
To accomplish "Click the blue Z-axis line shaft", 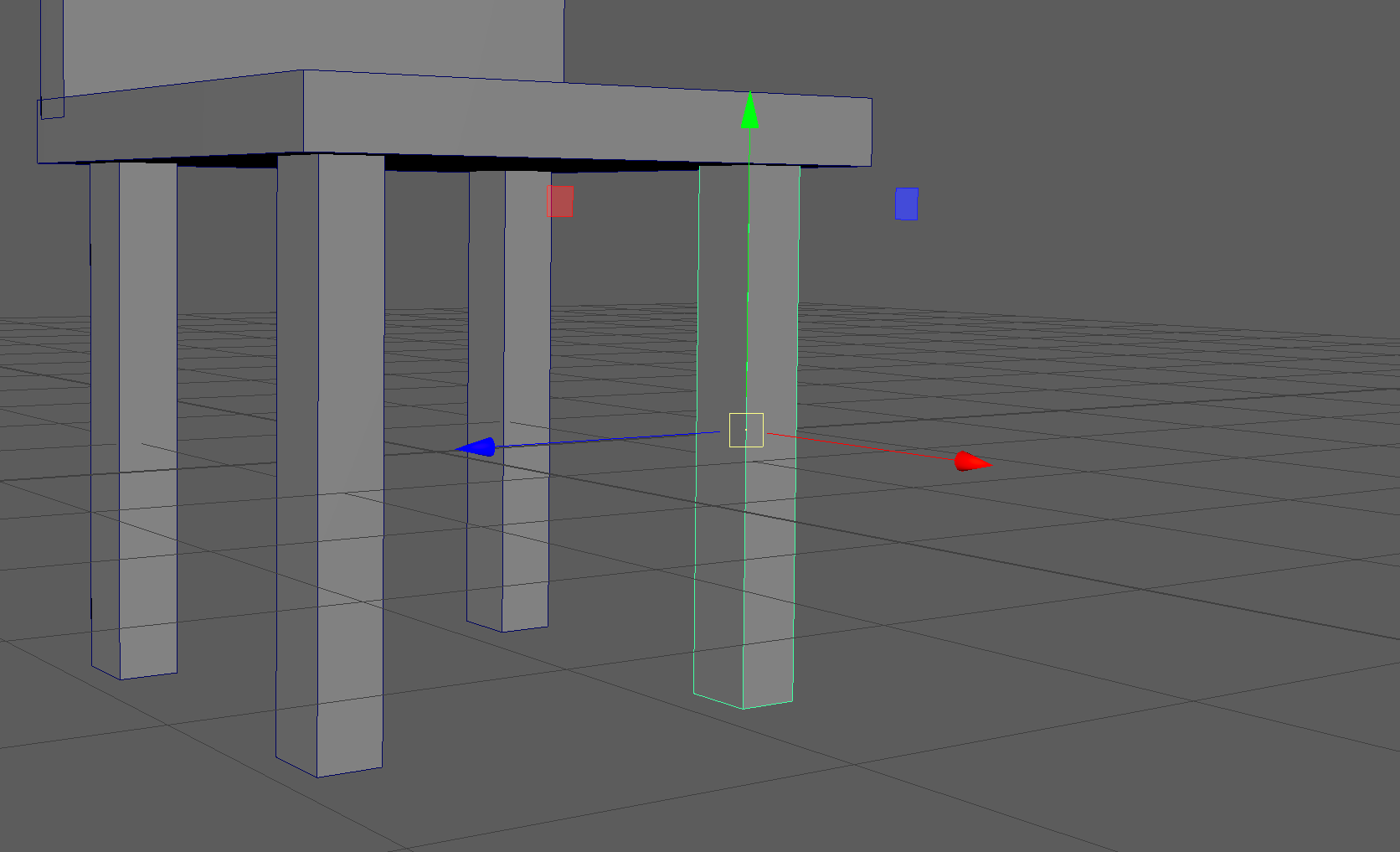I will 603,441.
